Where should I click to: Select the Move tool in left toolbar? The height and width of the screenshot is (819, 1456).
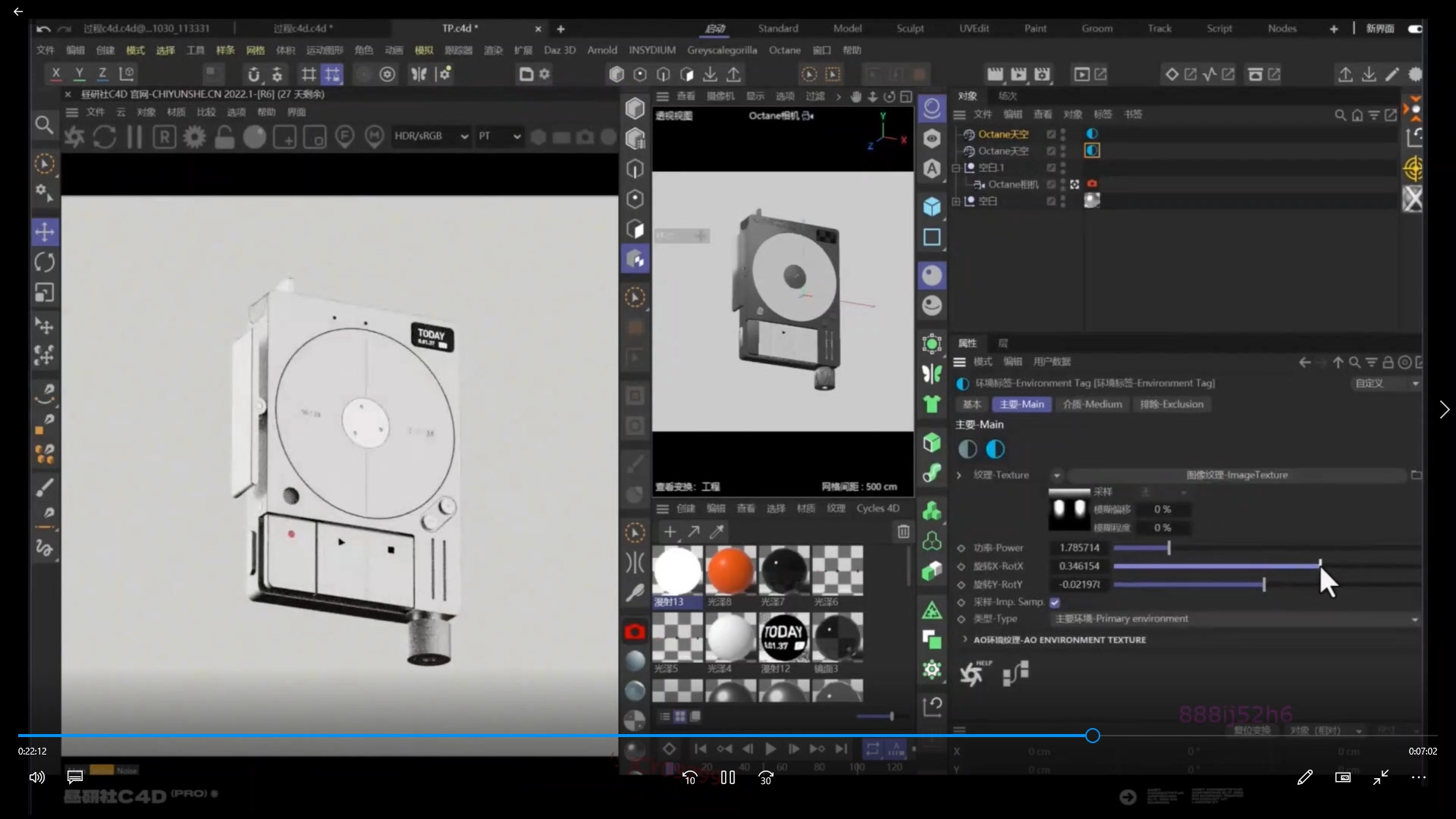coord(45,232)
